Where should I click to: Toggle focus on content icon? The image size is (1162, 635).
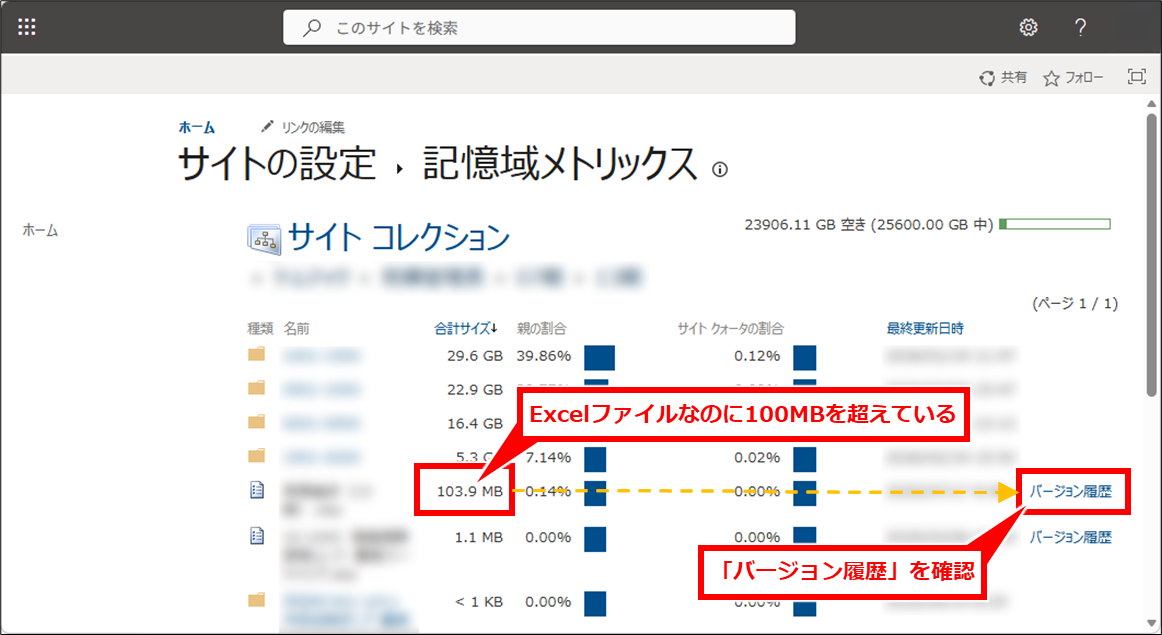point(1136,77)
